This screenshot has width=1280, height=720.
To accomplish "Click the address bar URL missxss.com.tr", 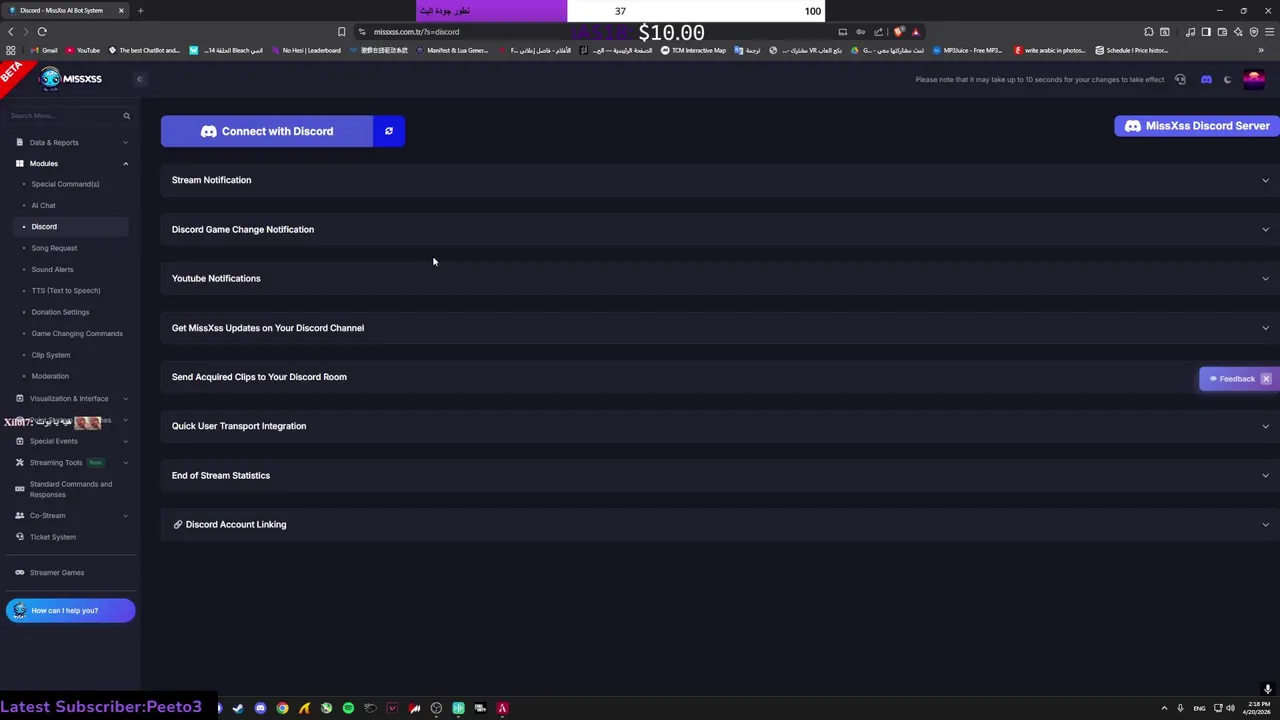I will click(417, 31).
